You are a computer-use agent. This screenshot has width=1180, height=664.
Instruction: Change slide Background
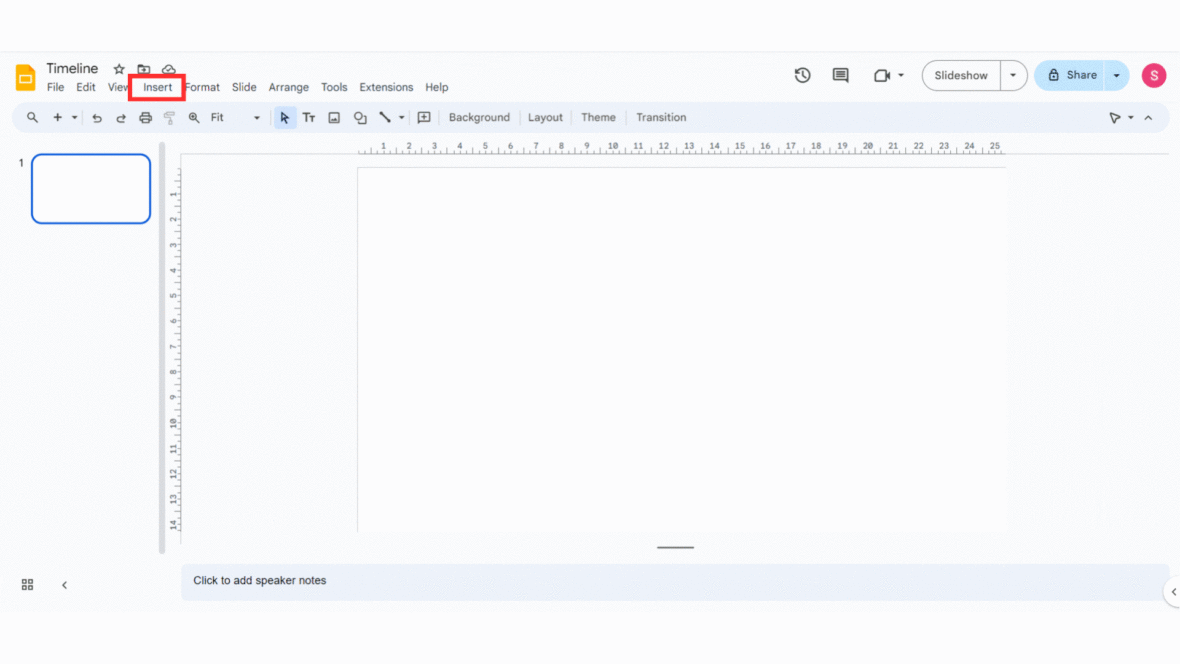coord(479,117)
